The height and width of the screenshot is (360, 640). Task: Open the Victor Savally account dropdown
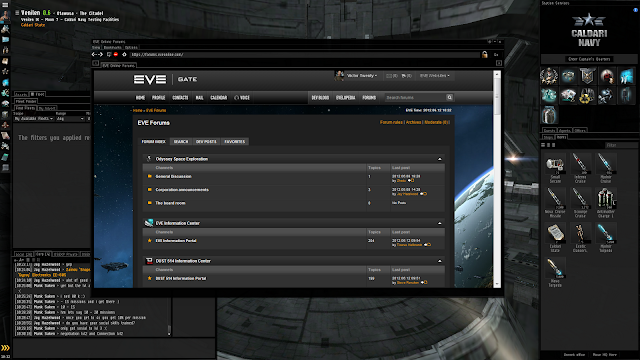[362, 76]
